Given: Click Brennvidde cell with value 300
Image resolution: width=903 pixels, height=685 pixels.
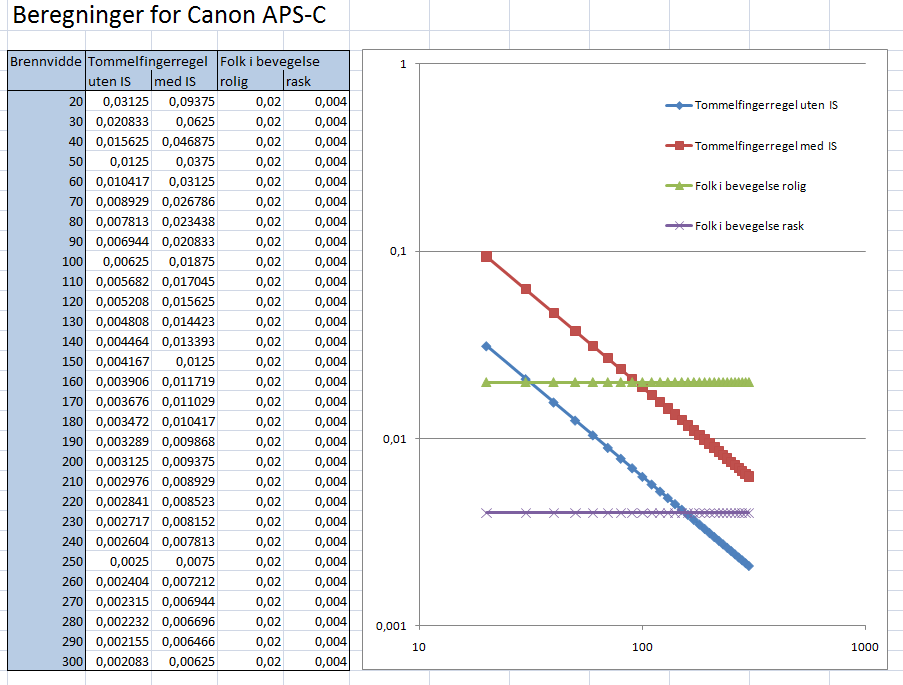Looking at the screenshot, I should pos(46,661).
